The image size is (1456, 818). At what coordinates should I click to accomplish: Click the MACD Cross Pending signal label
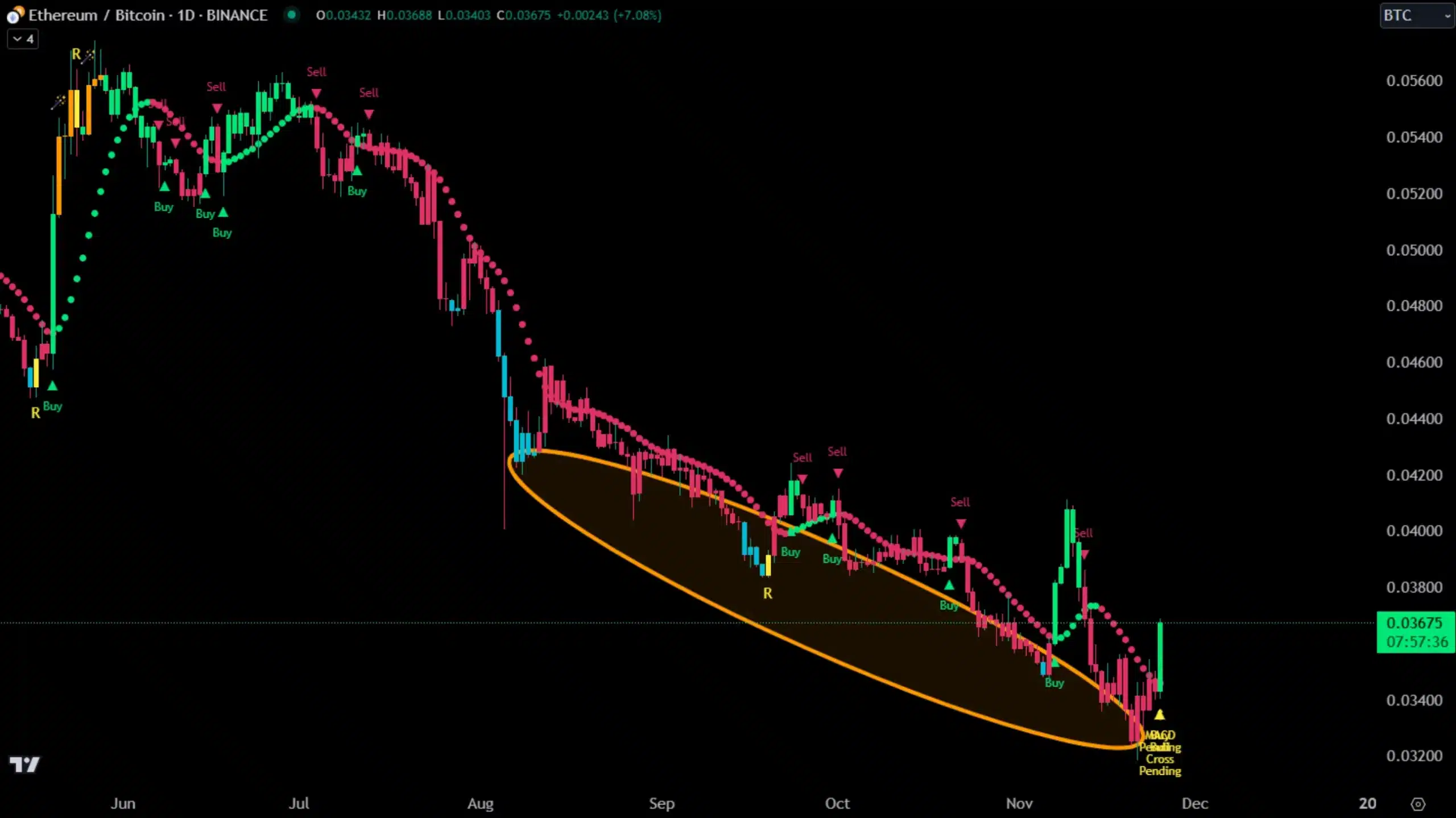click(1160, 754)
